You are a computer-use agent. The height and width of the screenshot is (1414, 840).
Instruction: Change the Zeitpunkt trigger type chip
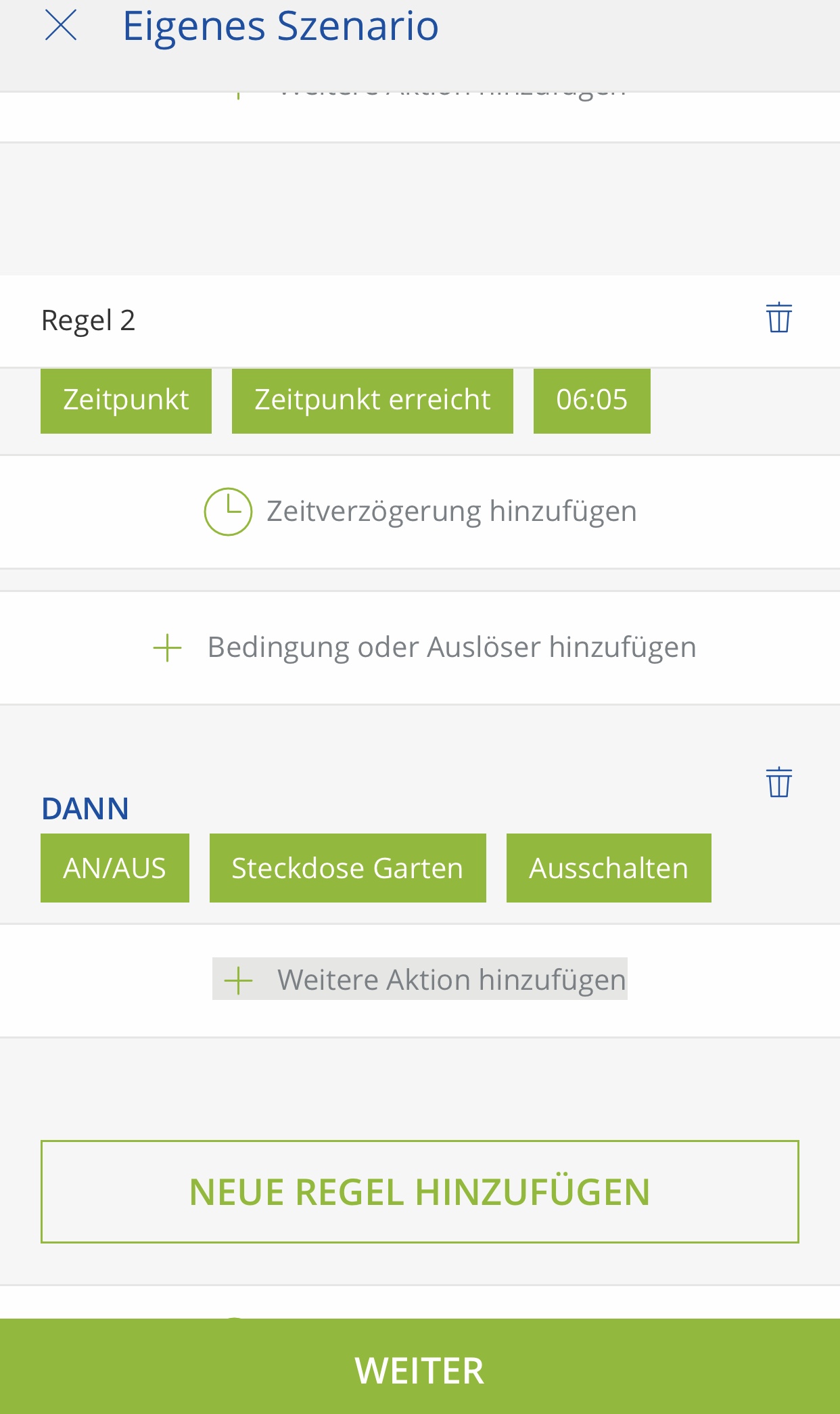[126, 401]
